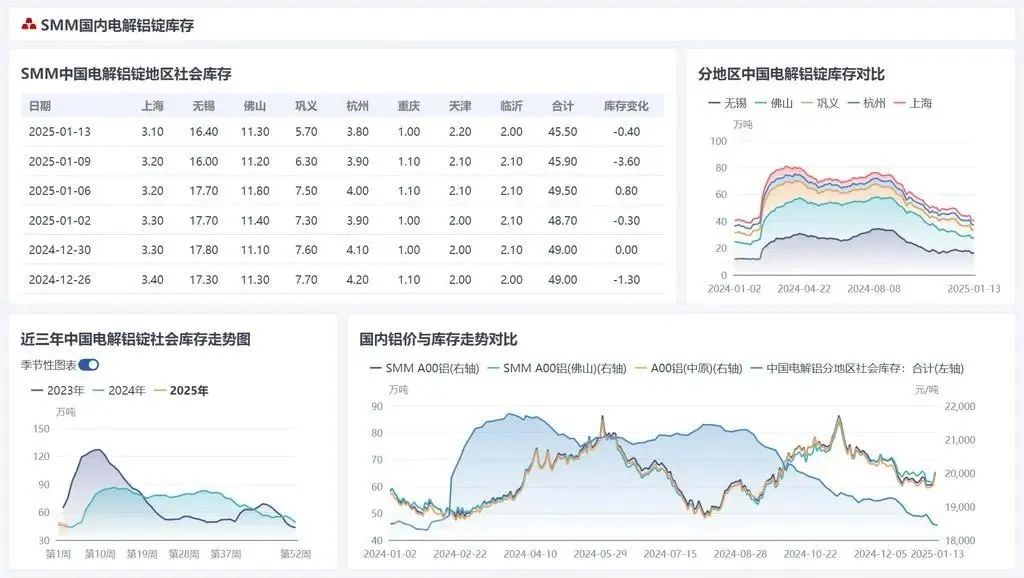
Task: Click the 天津 column header
Action: (x=460, y=106)
